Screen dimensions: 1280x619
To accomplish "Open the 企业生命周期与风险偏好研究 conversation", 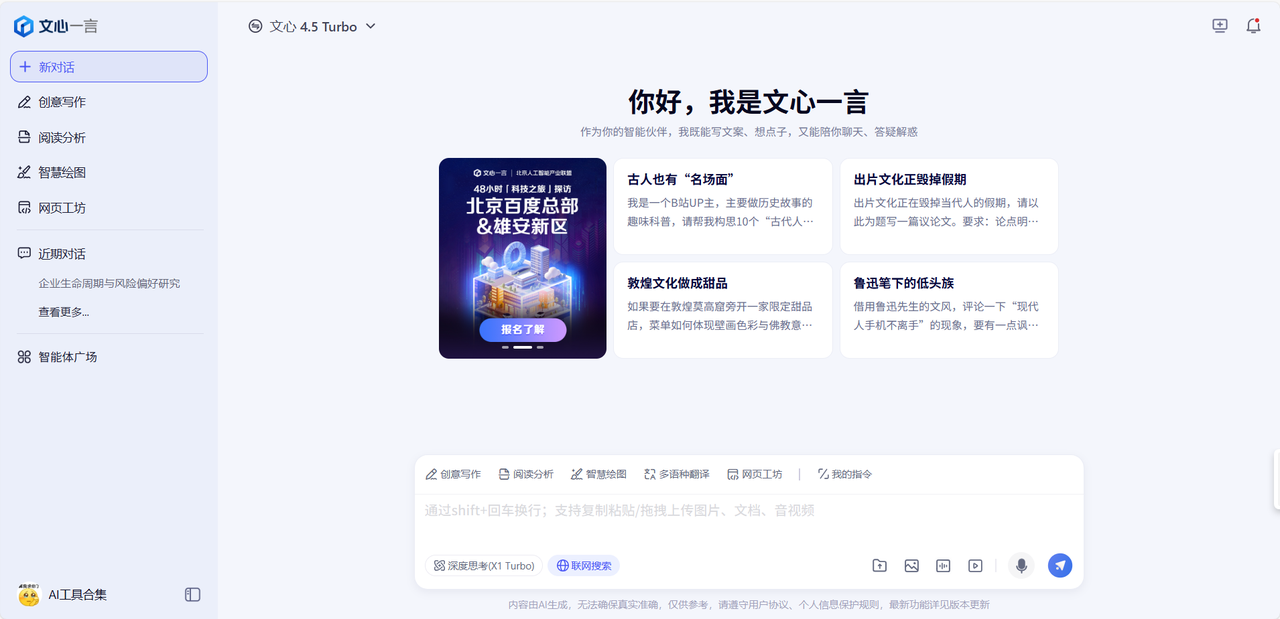I will 109,283.
